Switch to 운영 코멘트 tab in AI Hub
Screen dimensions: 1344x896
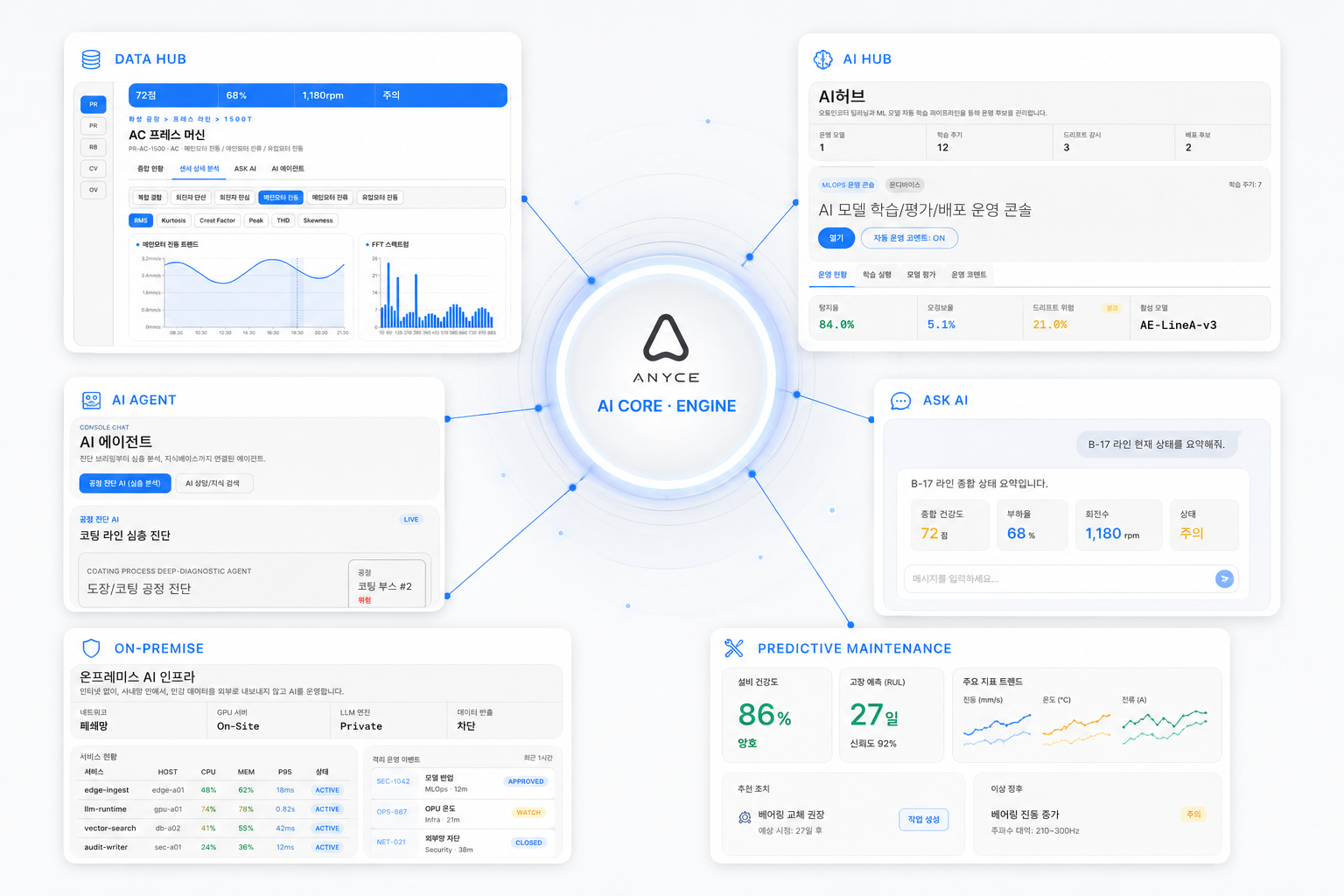[969, 275]
